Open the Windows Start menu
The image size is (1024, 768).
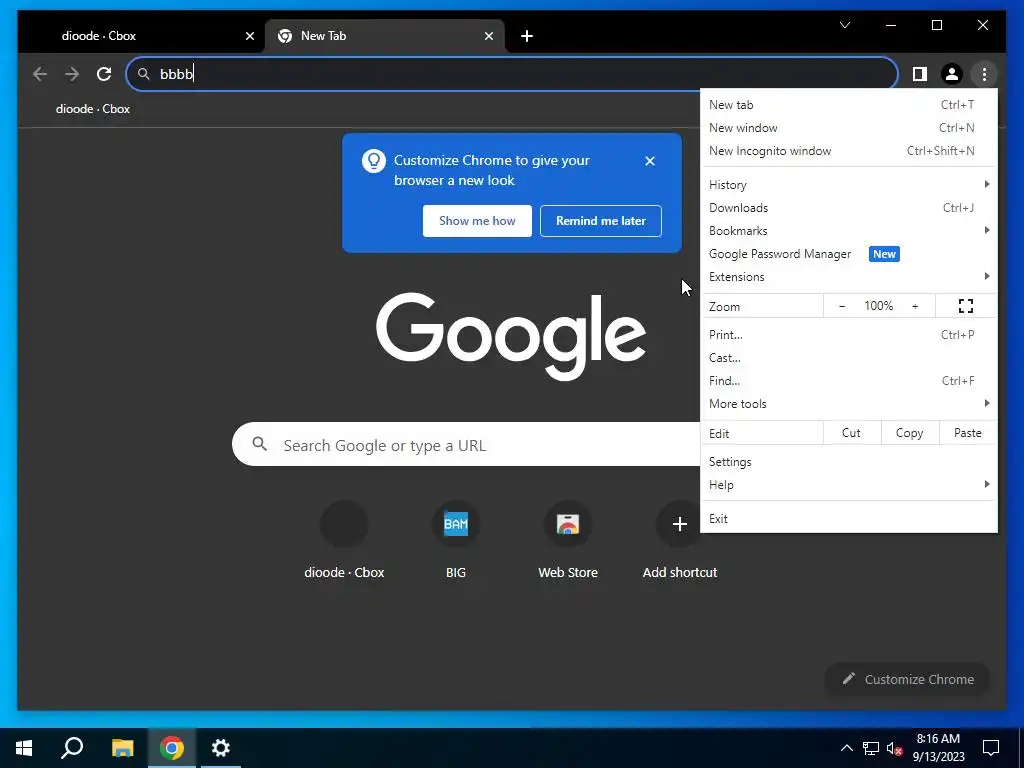(24, 748)
